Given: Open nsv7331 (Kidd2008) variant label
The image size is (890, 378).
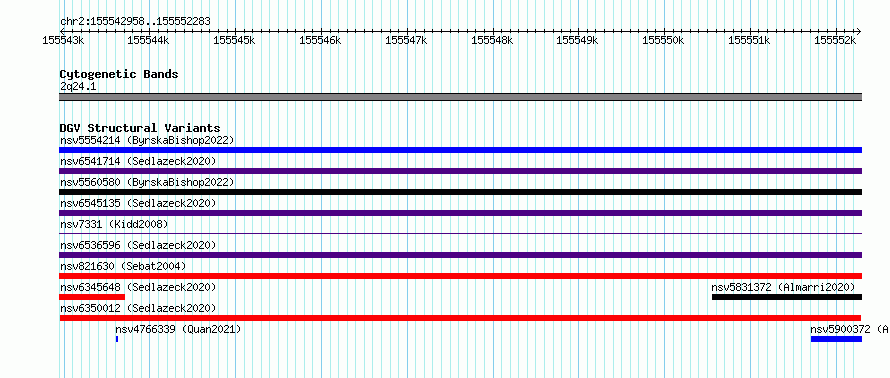Looking at the screenshot, I should pyautogui.click(x=114, y=224).
